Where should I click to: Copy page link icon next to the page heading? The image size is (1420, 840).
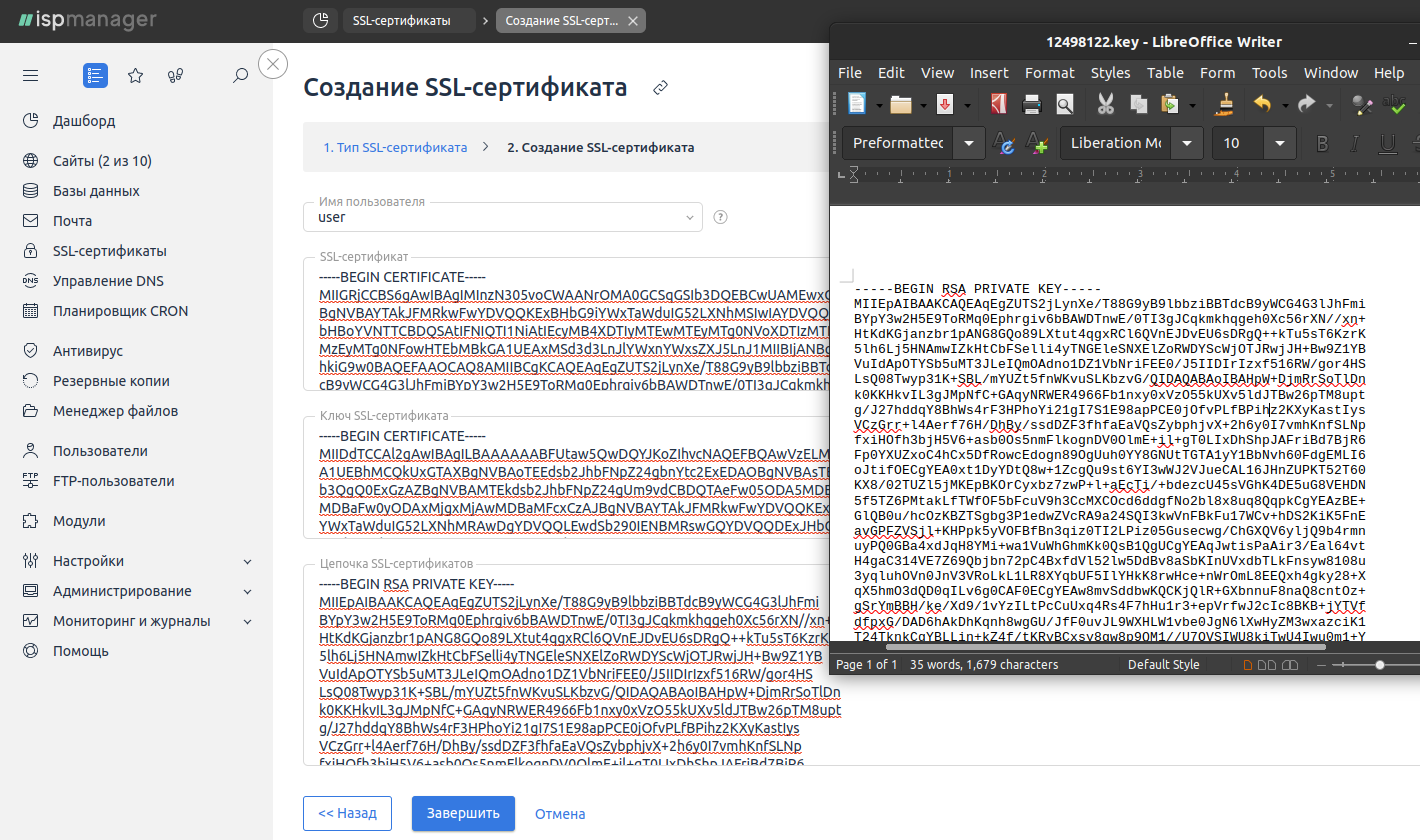click(x=660, y=88)
